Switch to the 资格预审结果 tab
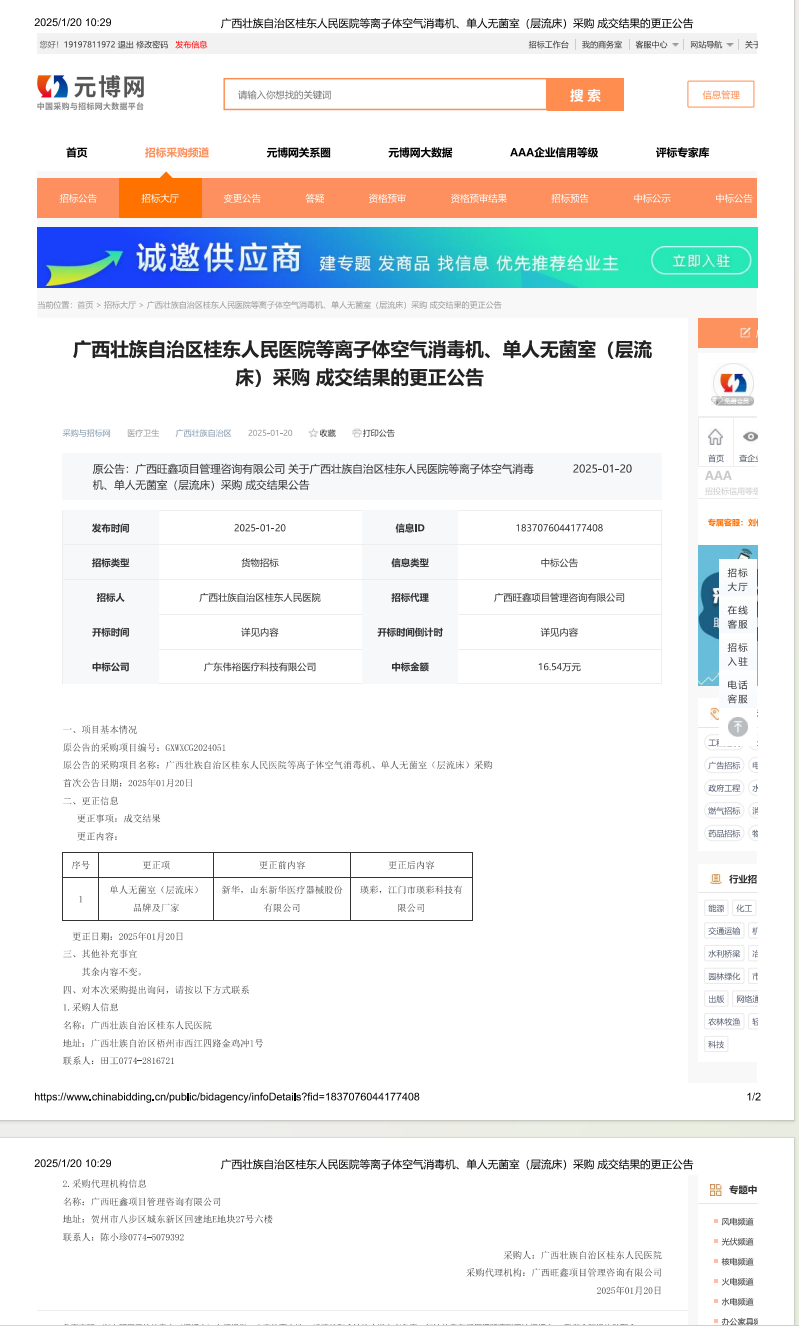This screenshot has width=799, height=1326. tap(478, 198)
